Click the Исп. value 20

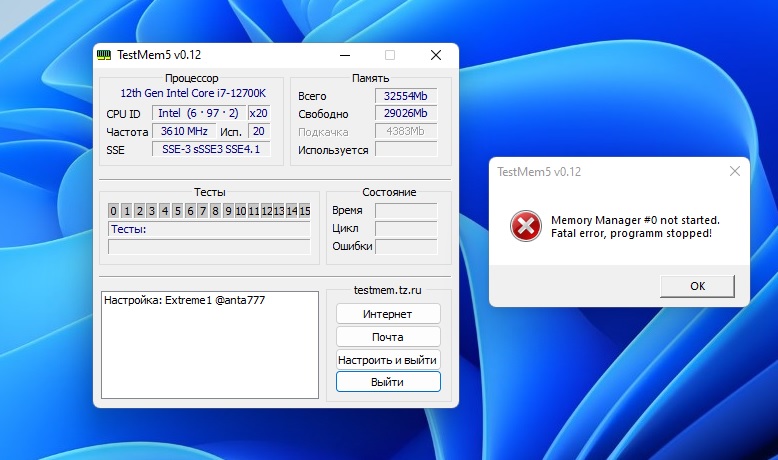259,131
